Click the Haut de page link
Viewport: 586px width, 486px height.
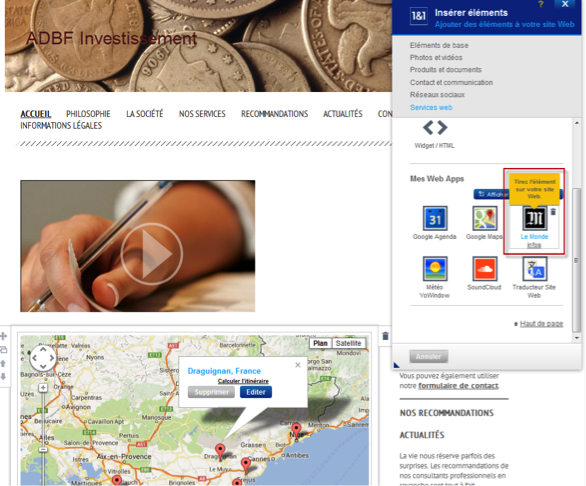point(541,324)
